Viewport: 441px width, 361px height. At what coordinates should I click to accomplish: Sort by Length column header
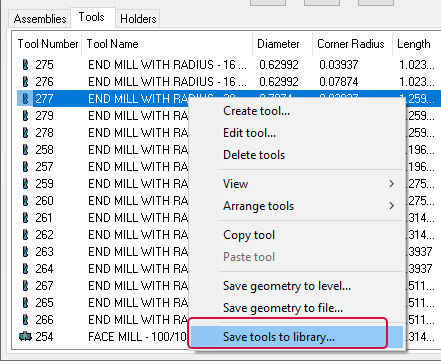click(417, 44)
